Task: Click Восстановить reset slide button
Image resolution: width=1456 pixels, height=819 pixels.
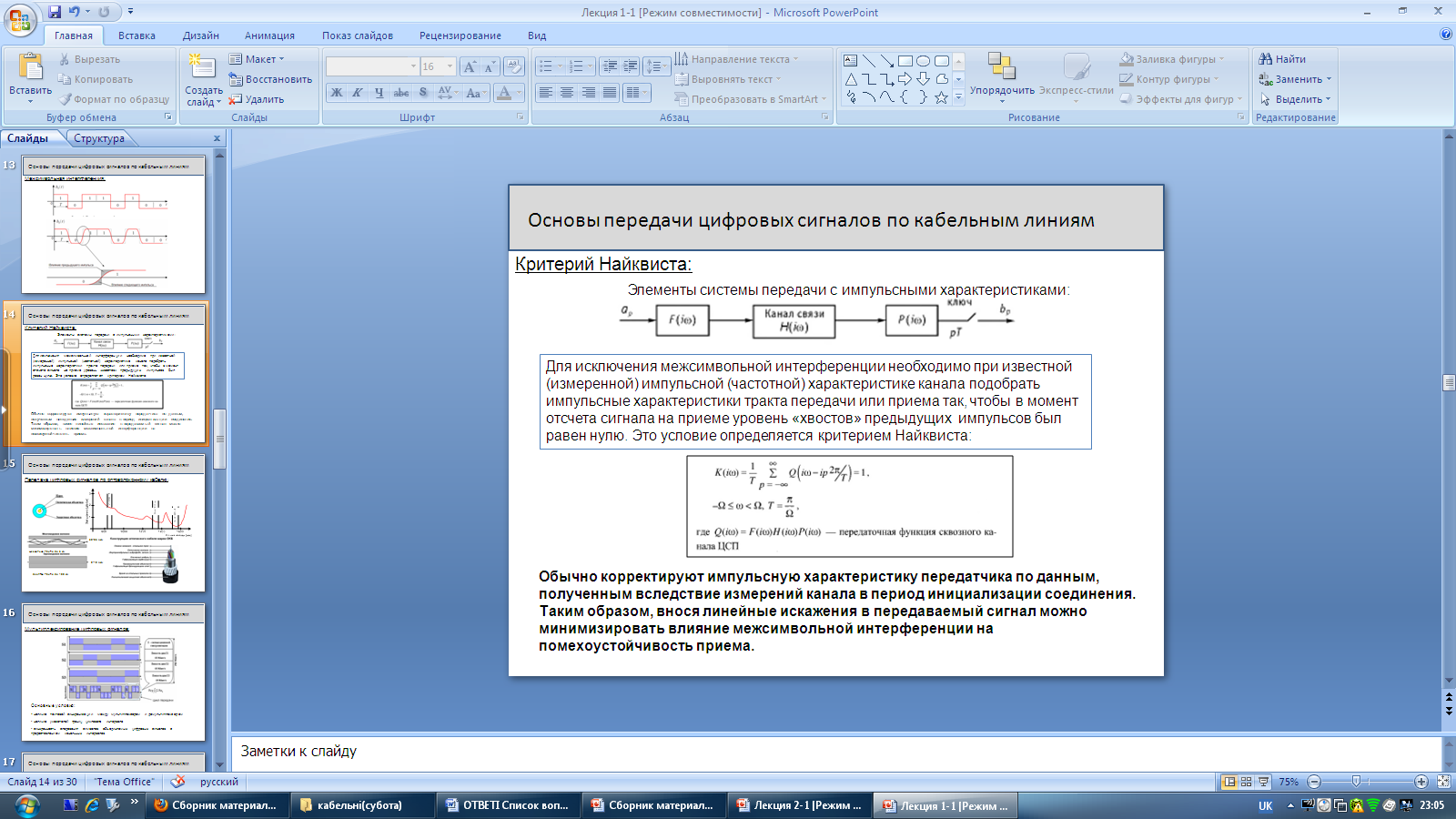Action: 270,79
